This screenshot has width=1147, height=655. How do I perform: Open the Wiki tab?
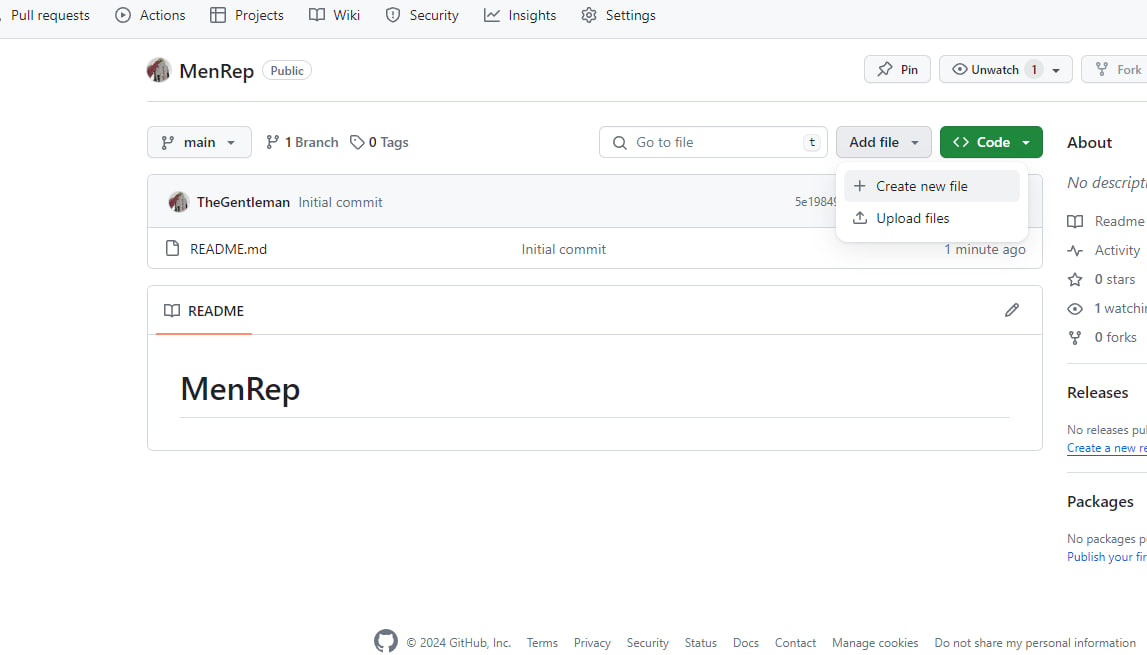(334, 15)
